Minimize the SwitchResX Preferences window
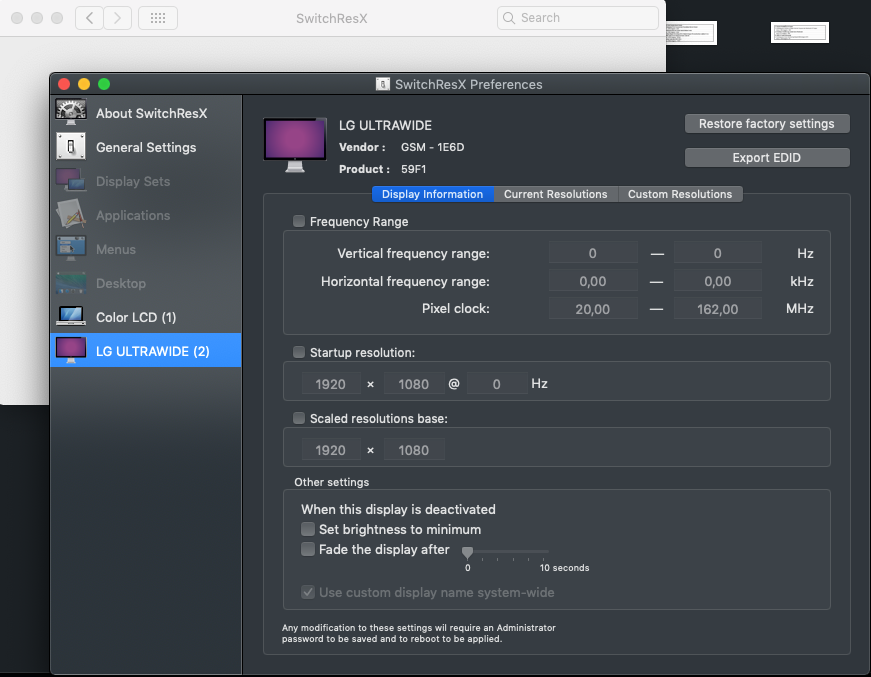This screenshot has width=871, height=677. pos(84,84)
